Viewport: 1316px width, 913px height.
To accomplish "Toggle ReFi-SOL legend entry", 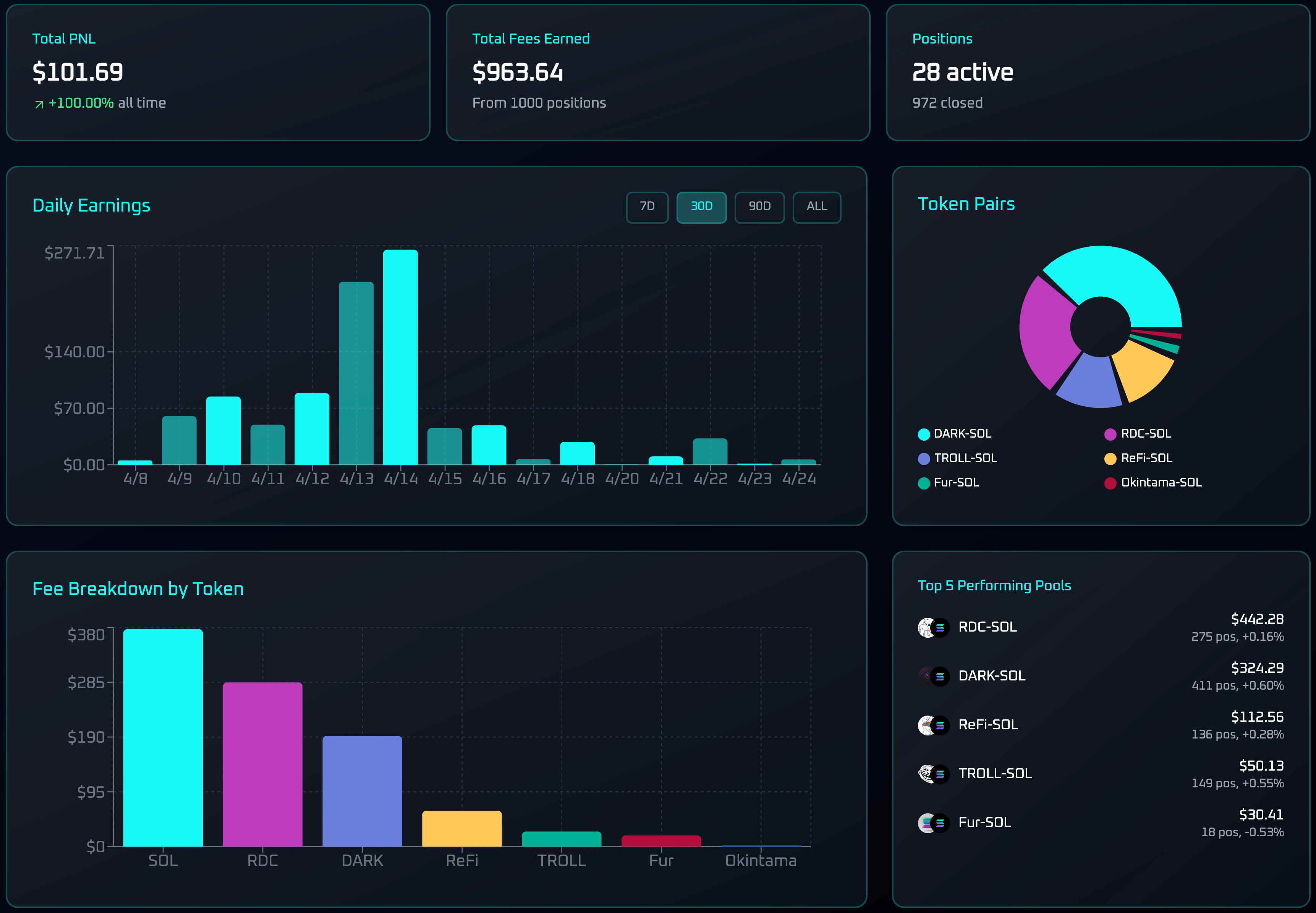I will coord(1146,458).
